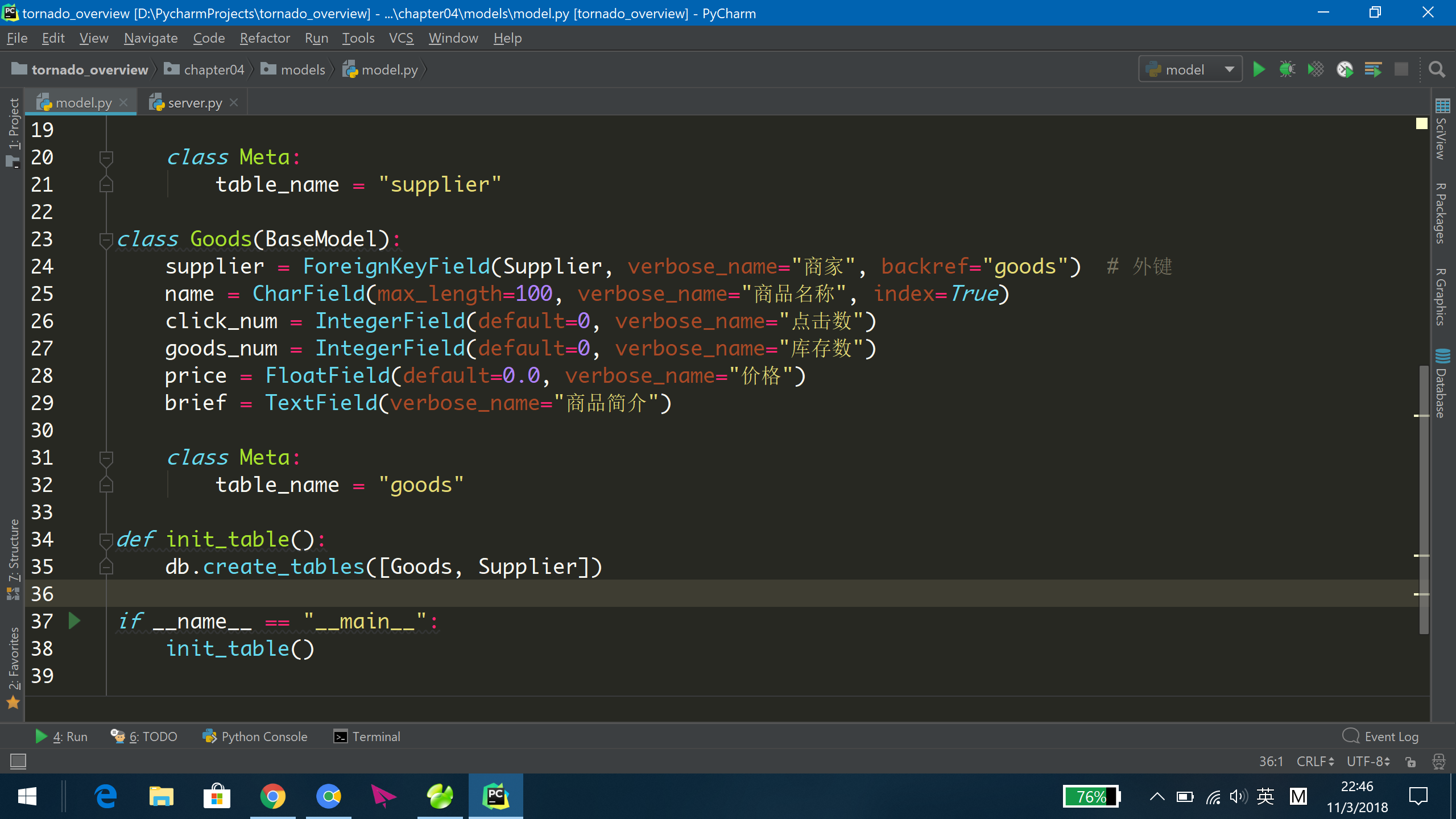Screen dimensions: 1456x819
Task: Click the disabled Stop button in toolbar
Action: pyautogui.click(x=1401, y=69)
